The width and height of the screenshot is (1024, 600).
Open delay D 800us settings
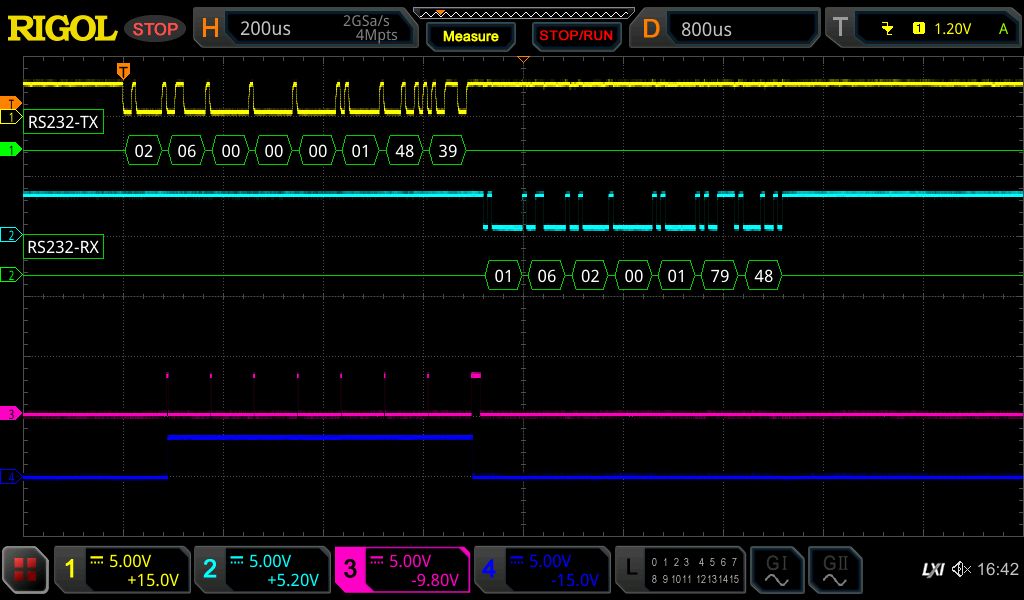click(x=724, y=28)
